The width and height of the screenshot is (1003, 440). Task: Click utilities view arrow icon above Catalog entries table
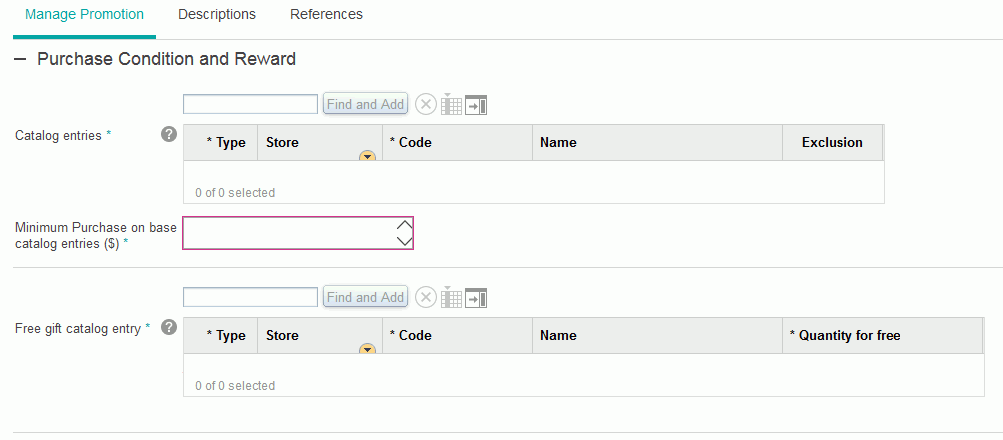(x=476, y=104)
